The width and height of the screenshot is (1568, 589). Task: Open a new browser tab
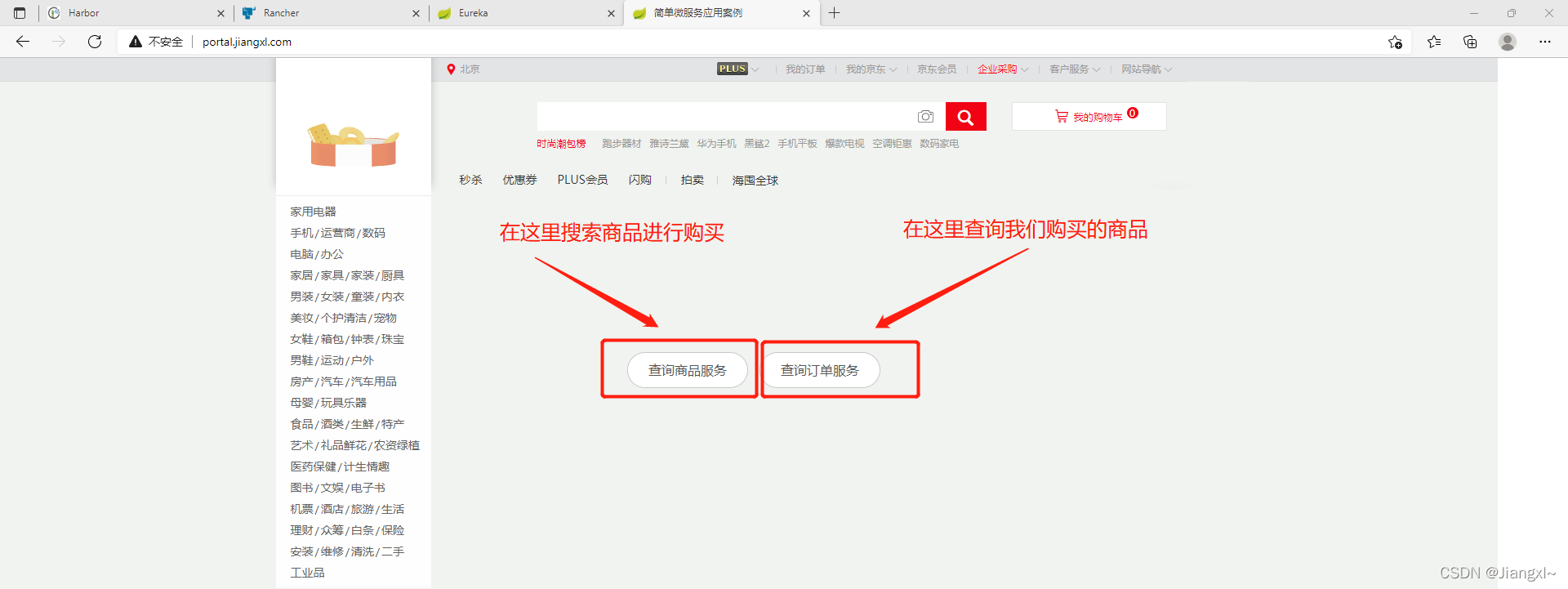(834, 13)
